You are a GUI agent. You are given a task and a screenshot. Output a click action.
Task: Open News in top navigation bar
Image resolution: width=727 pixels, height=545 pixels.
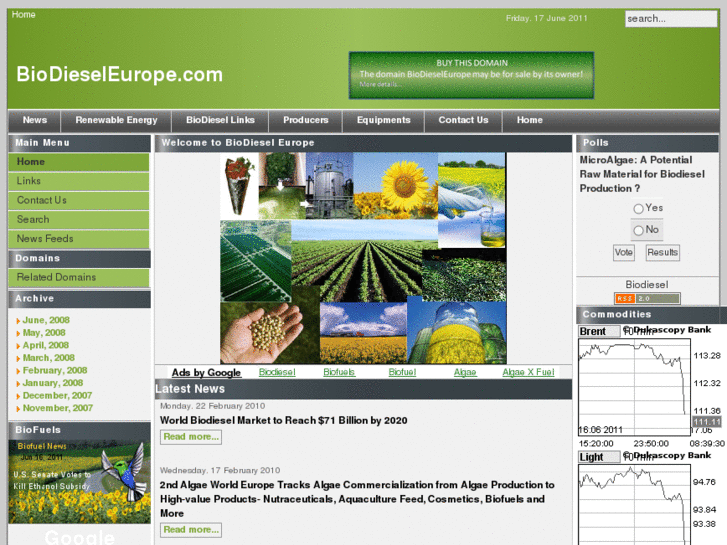[35, 120]
